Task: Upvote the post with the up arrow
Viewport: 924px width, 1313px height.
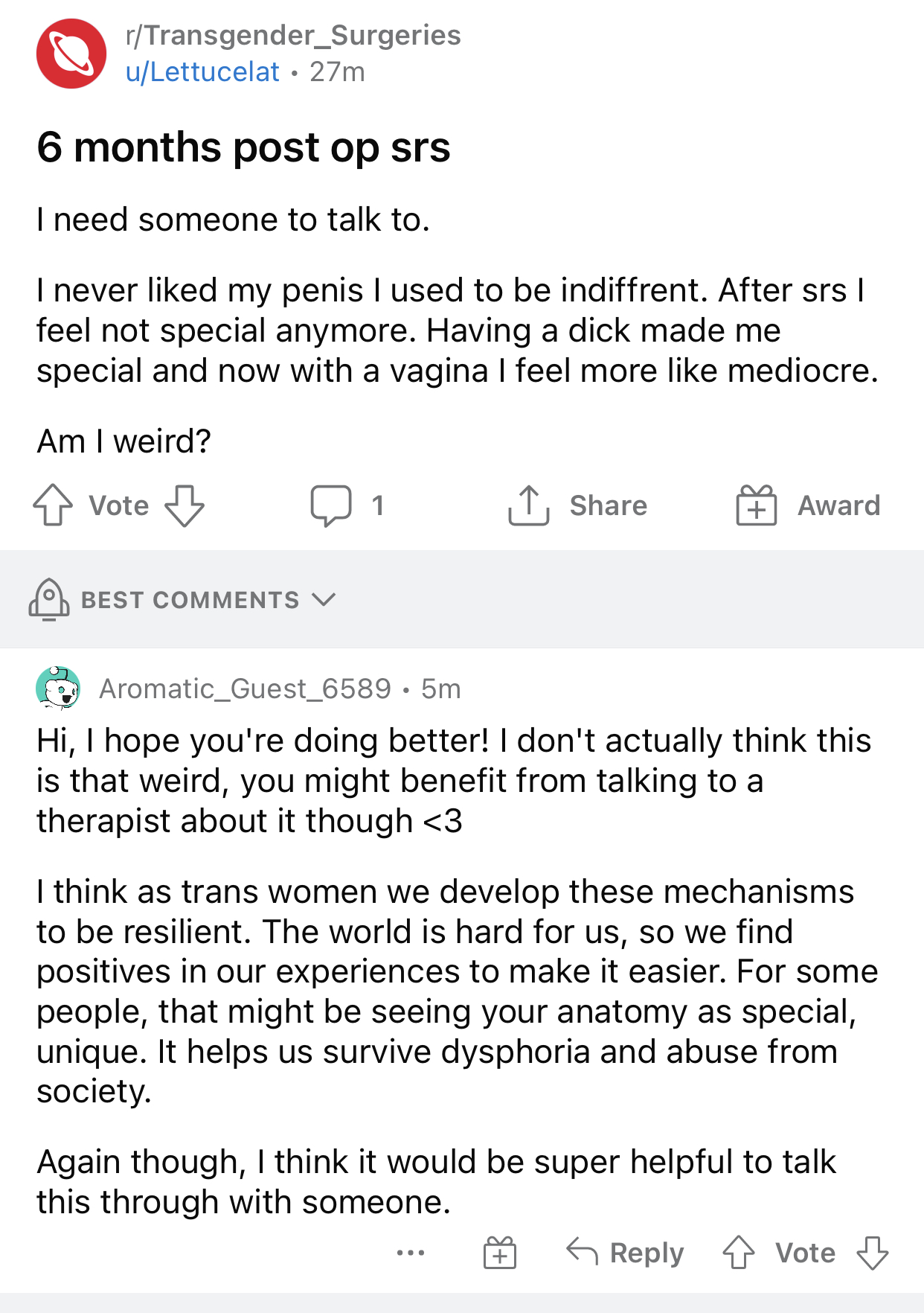Action: click(x=53, y=505)
